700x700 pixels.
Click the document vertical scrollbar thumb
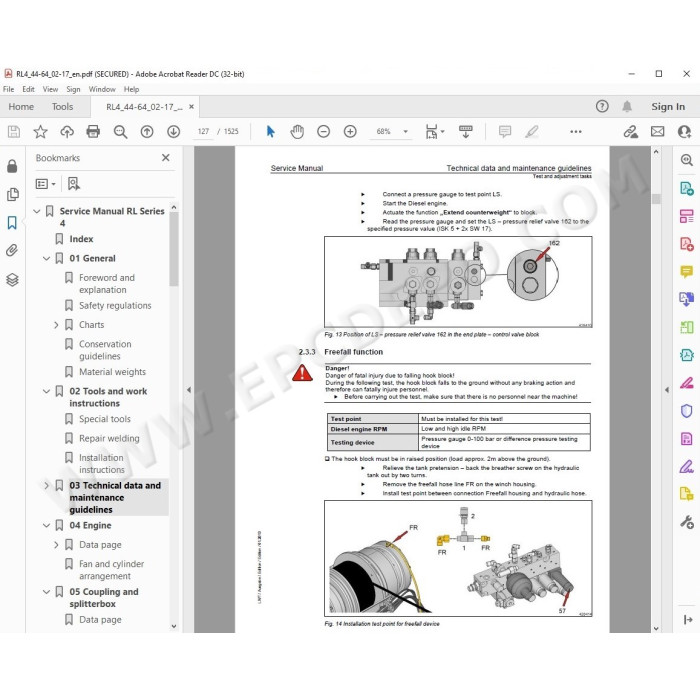(656, 199)
